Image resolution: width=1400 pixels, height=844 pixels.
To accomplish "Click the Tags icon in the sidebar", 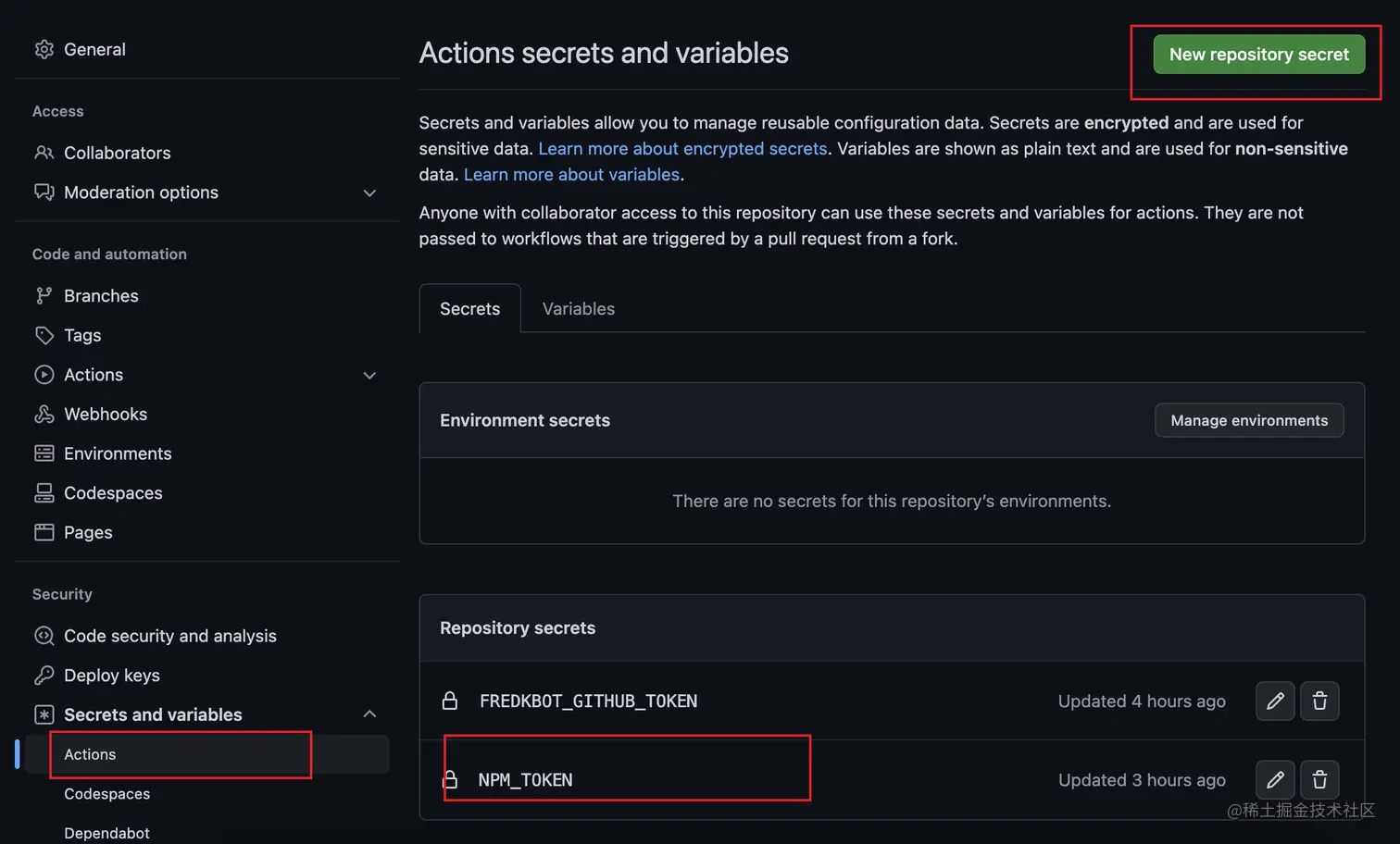I will (44, 335).
